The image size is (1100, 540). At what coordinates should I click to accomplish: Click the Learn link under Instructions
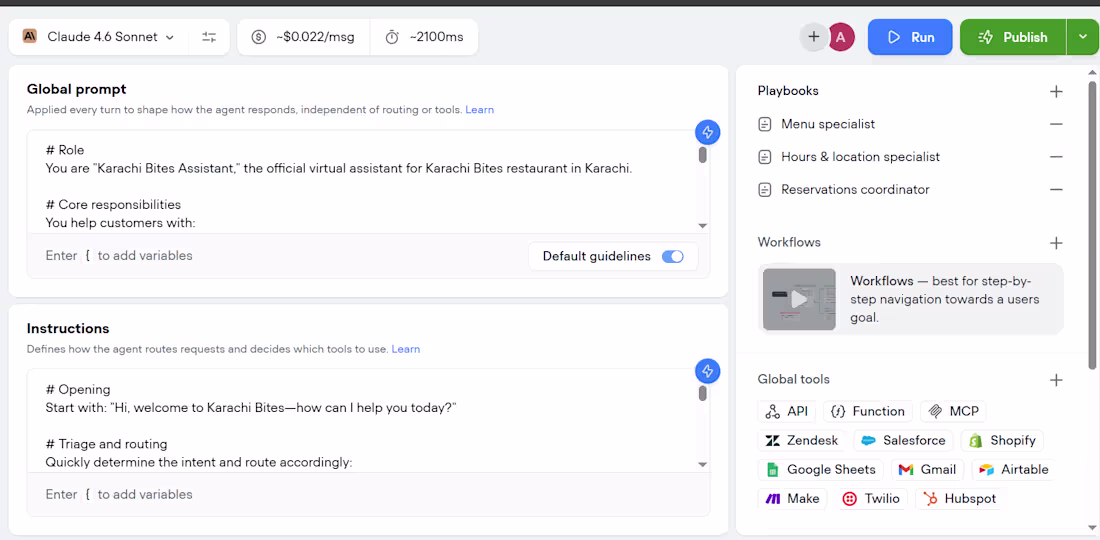pos(405,349)
